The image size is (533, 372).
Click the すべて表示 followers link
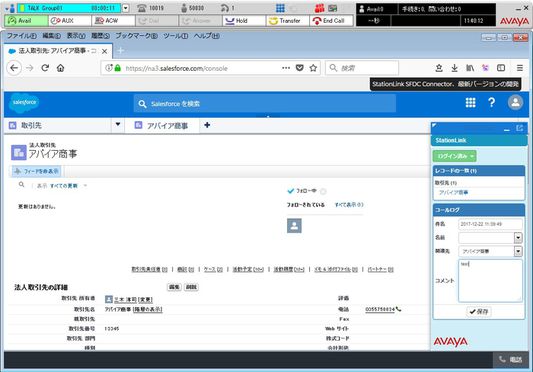349,205
